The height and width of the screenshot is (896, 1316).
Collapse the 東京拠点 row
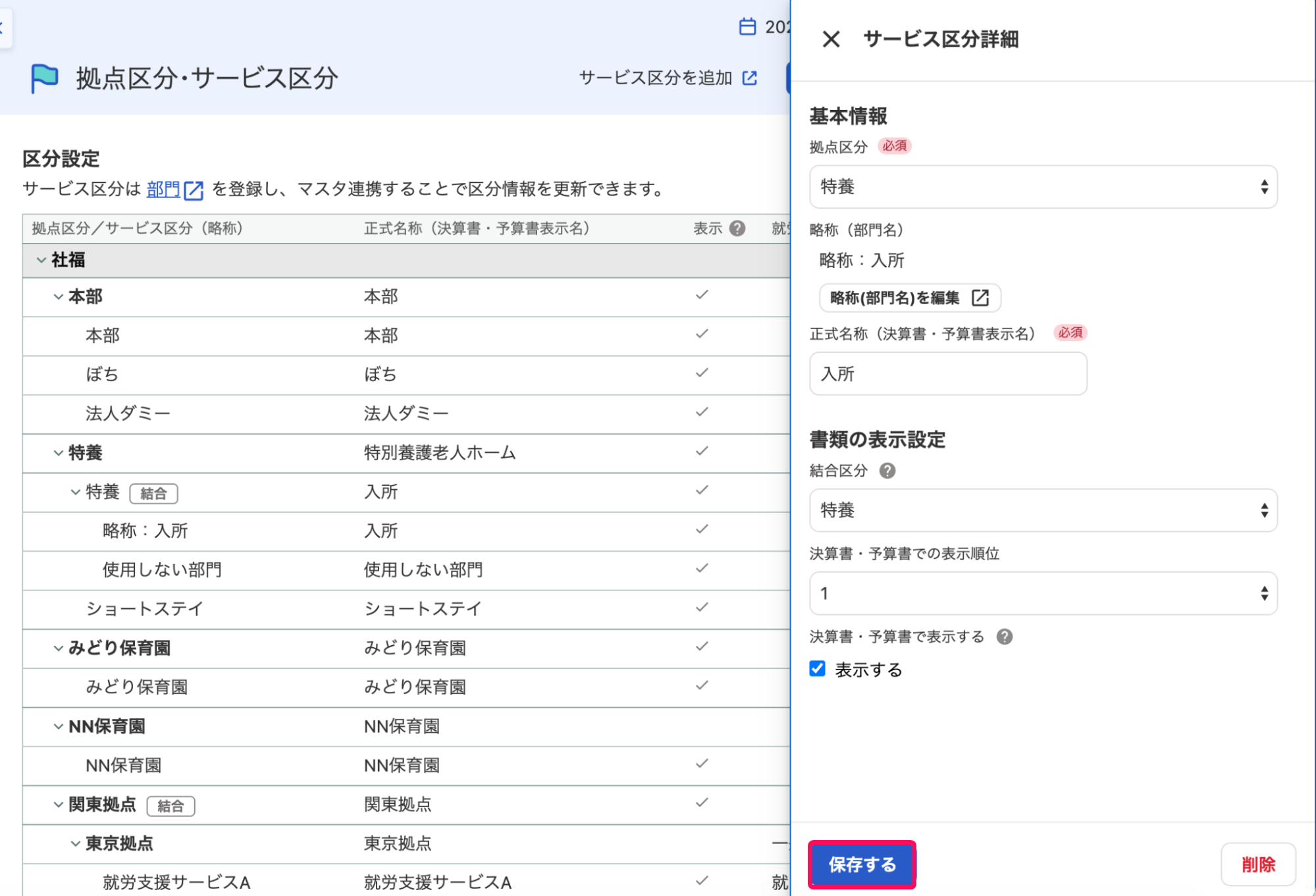click(x=75, y=843)
